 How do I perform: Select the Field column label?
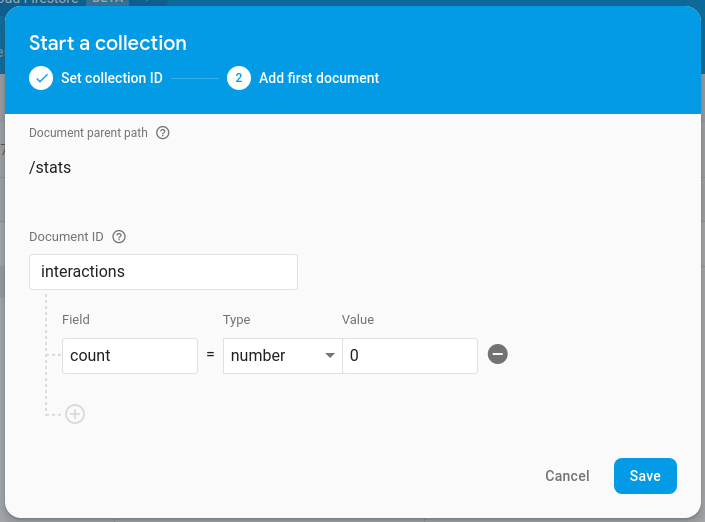tap(76, 320)
